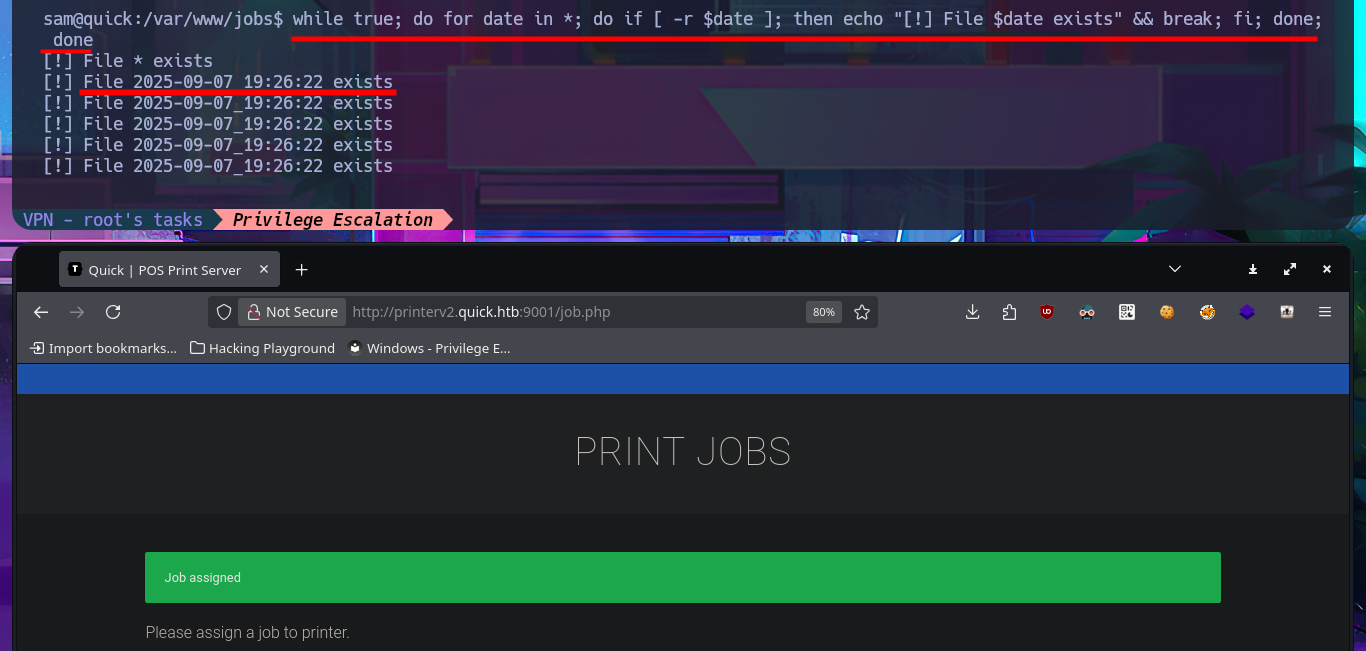Image resolution: width=1366 pixels, height=651 pixels.
Task: Bookmark this page with the star icon
Action: click(x=861, y=312)
